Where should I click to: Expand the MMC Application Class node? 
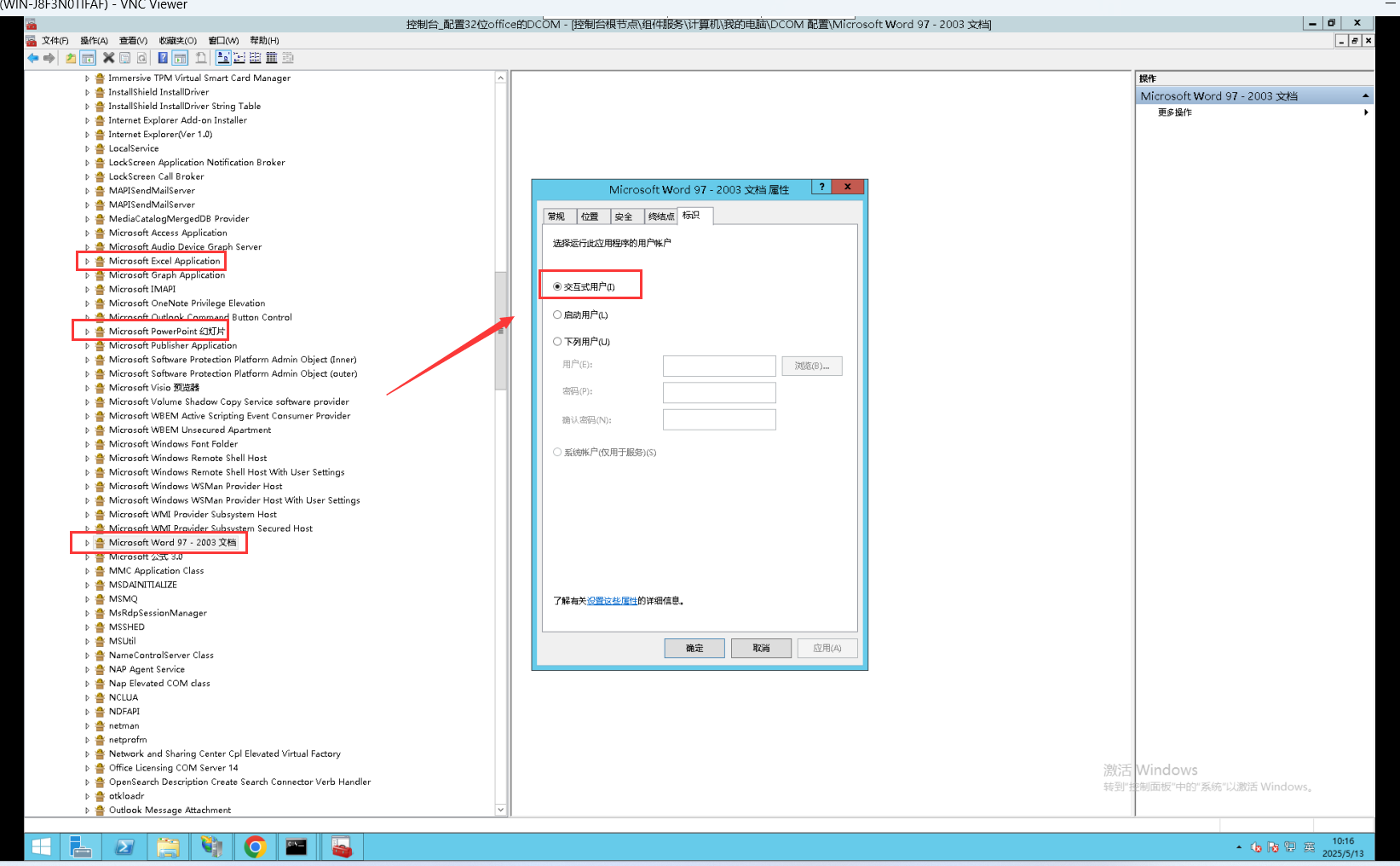(x=87, y=571)
